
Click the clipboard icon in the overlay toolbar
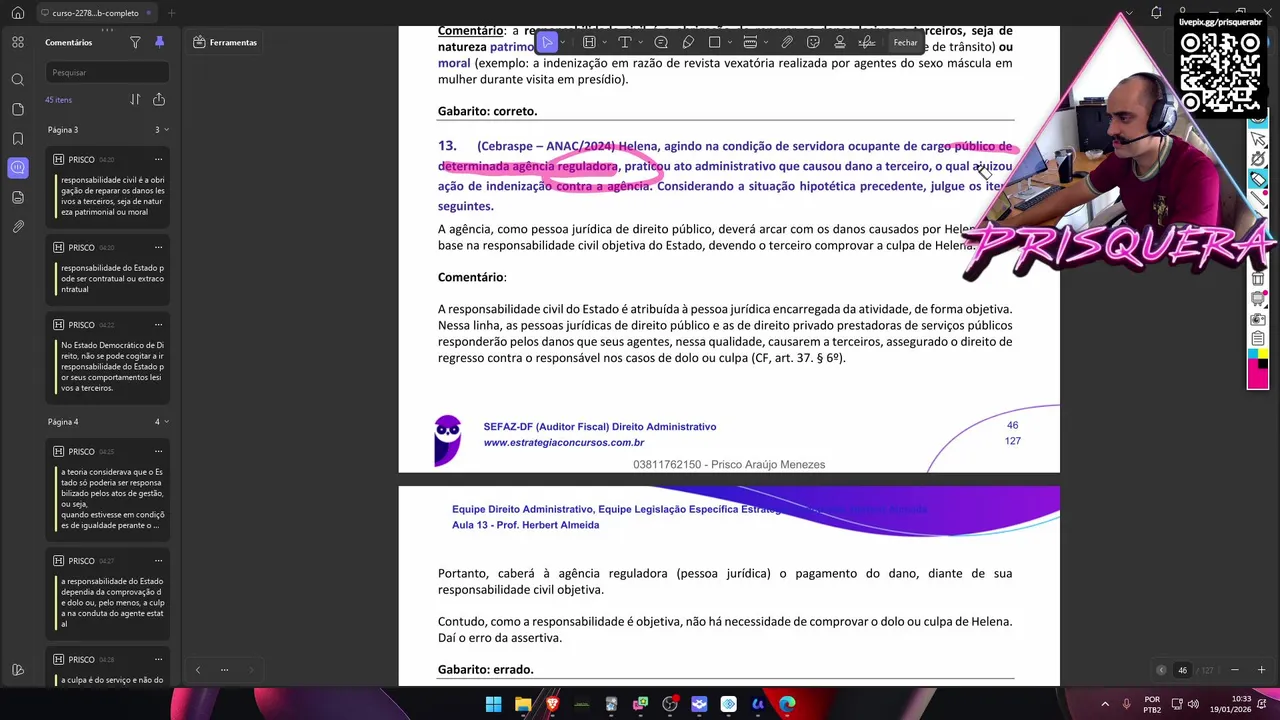click(1258, 338)
